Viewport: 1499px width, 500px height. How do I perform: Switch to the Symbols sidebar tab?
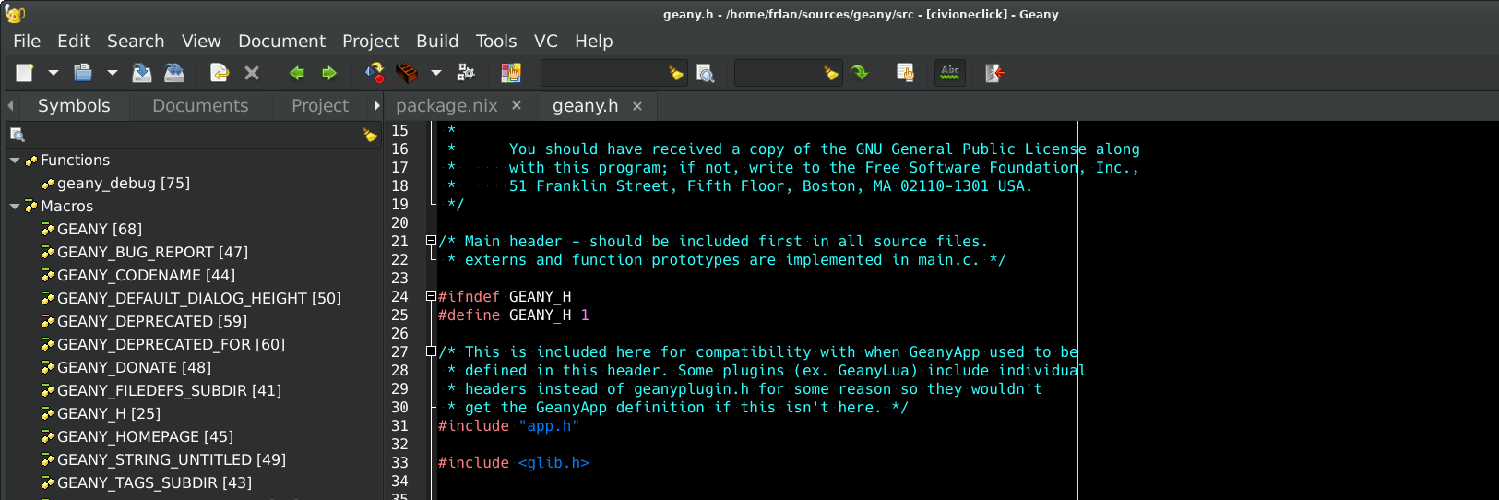(74, 106)
